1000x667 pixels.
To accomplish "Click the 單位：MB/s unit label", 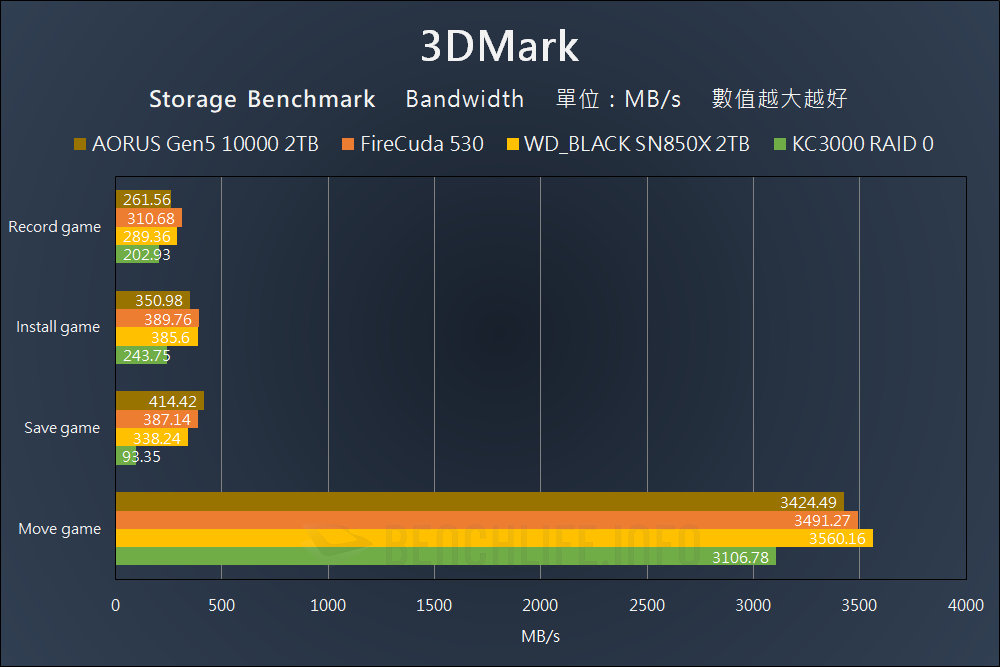I will 618,99.
